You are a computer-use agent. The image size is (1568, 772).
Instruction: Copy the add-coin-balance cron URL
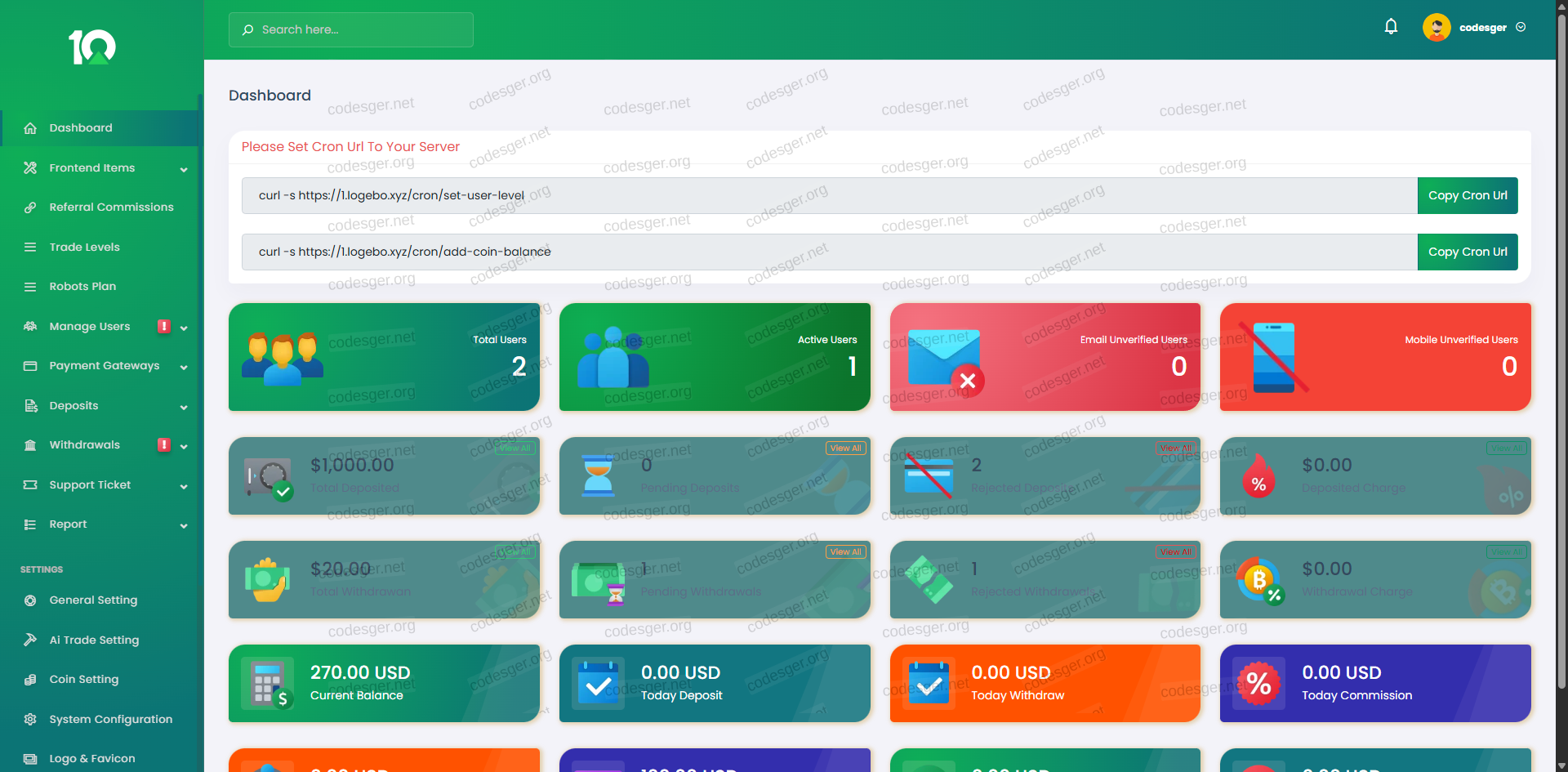tap(1467, 252)
